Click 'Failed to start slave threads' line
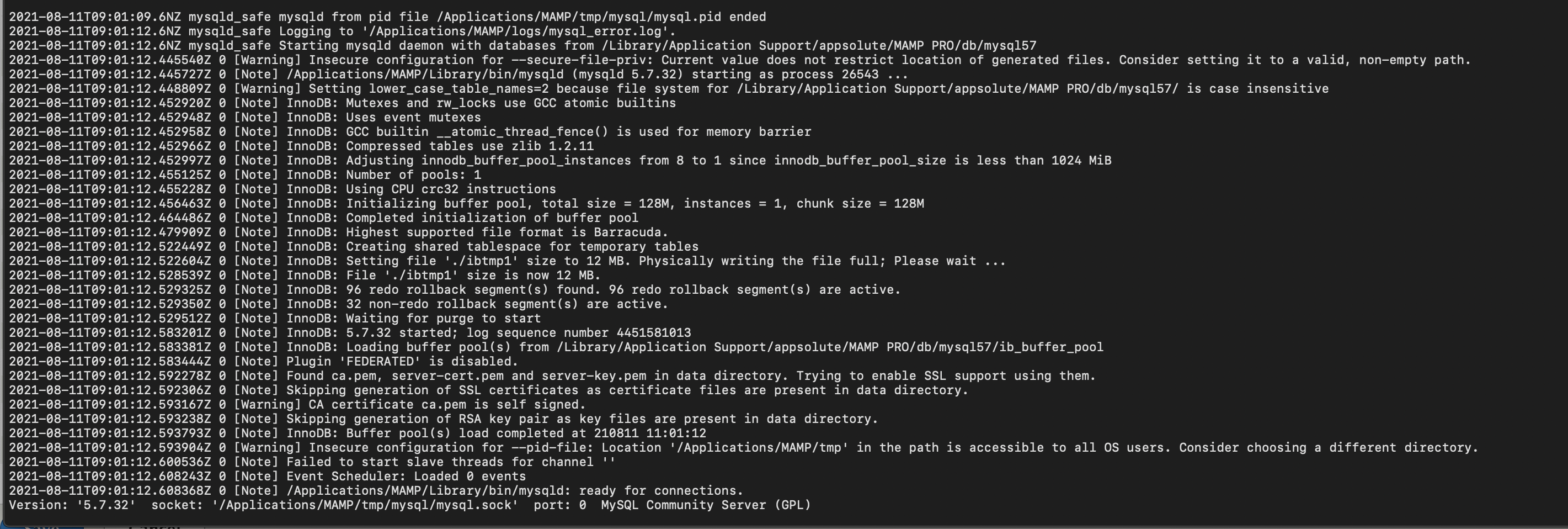The height and width of the screenshot is (529, 1568). (x=312, y=462)
